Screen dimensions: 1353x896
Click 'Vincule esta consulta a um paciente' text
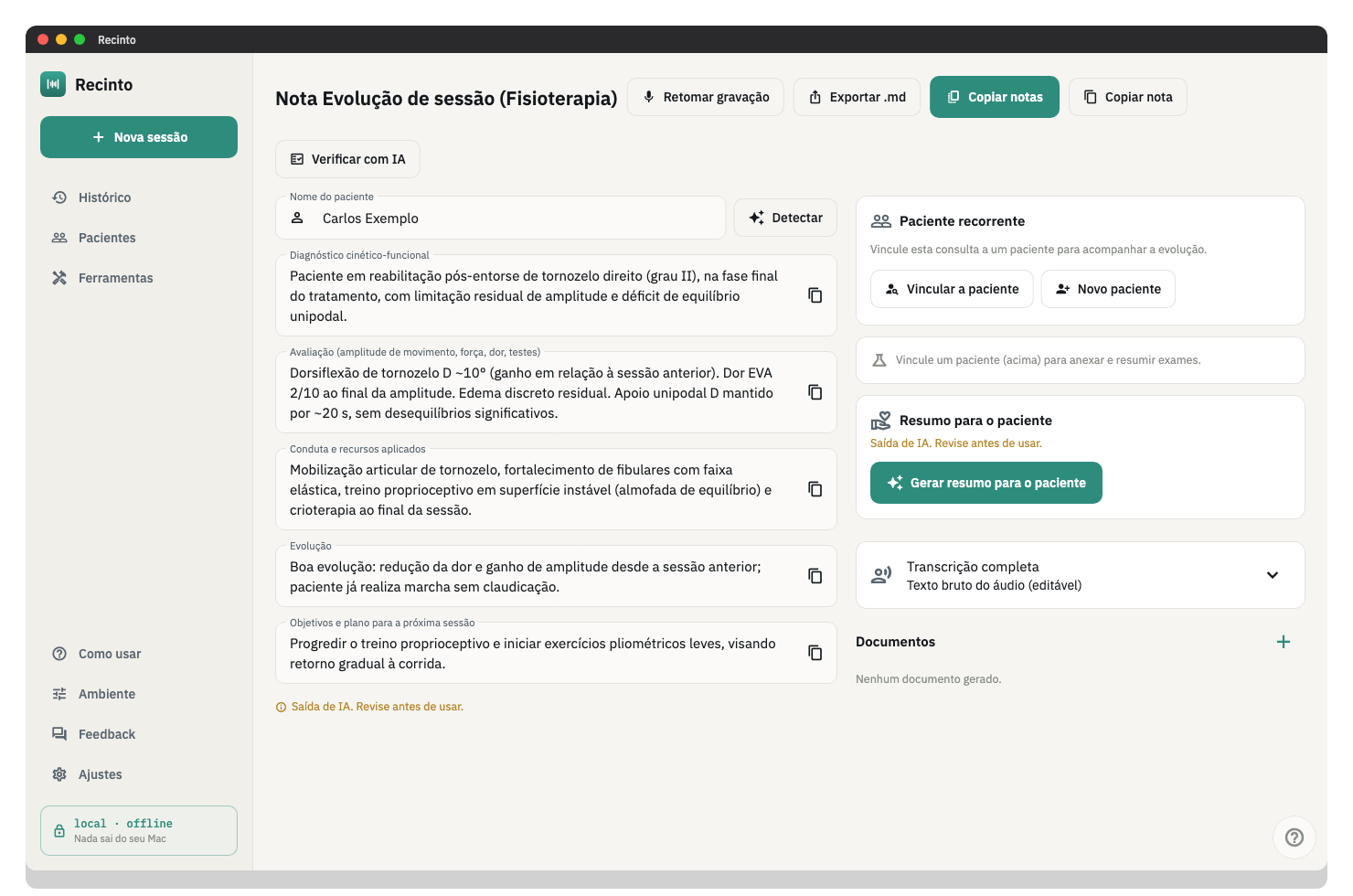click(x=1039, y=250)
